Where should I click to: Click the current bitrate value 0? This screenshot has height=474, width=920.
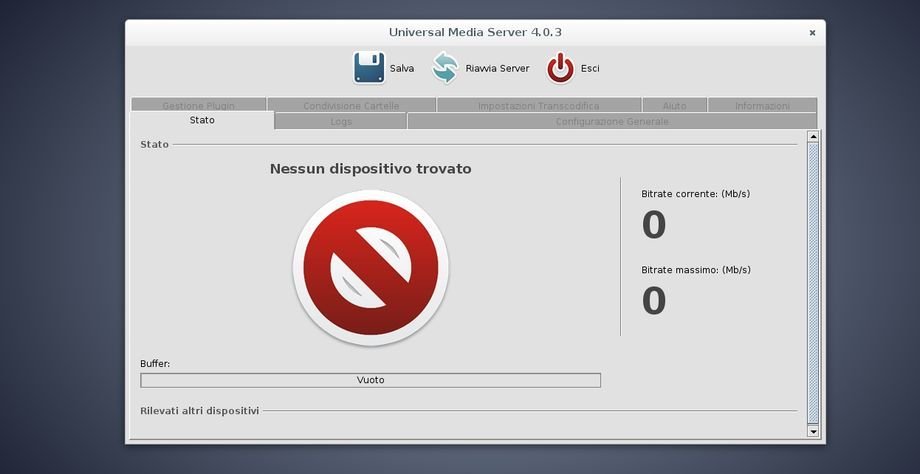tap(654, 225)
